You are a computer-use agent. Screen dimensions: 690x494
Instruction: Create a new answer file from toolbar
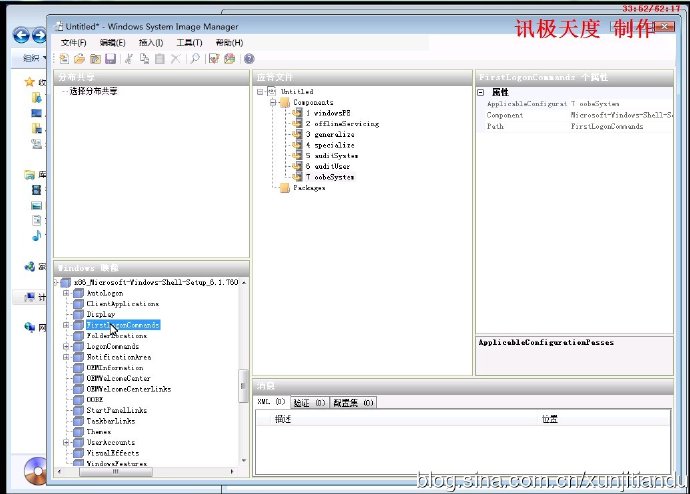[64, 59]
